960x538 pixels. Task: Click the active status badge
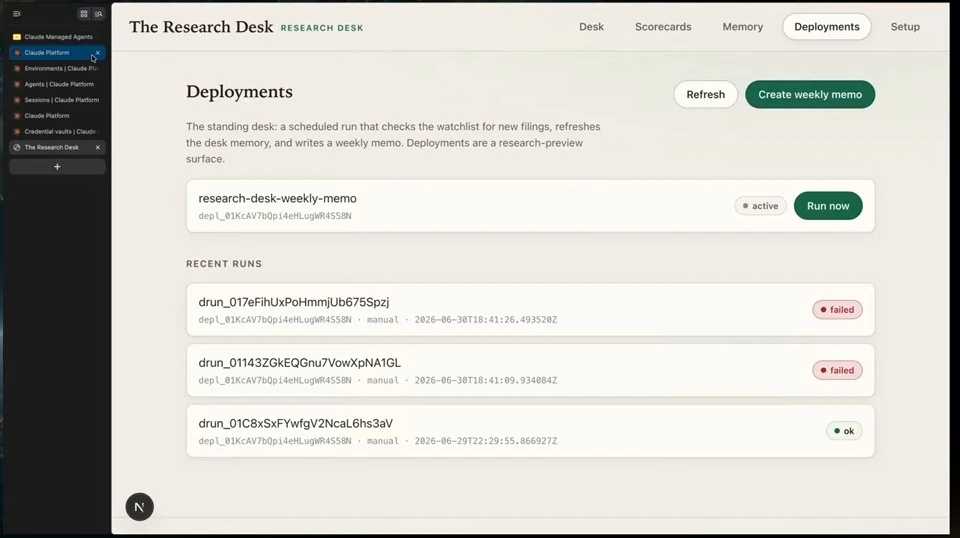point(760,206)
